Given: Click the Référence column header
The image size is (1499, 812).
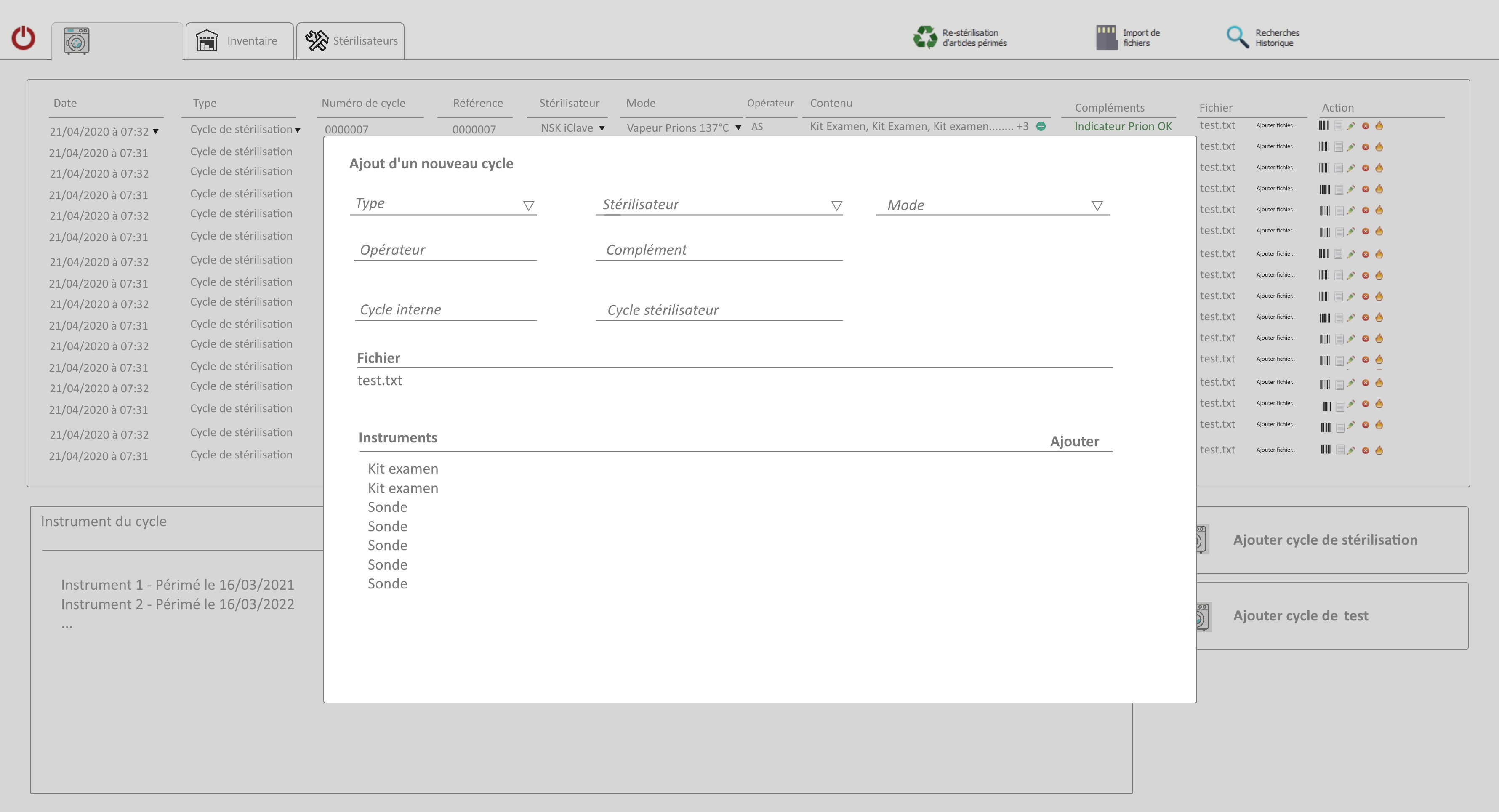Looking at the screenshot, I should point(478,103).
